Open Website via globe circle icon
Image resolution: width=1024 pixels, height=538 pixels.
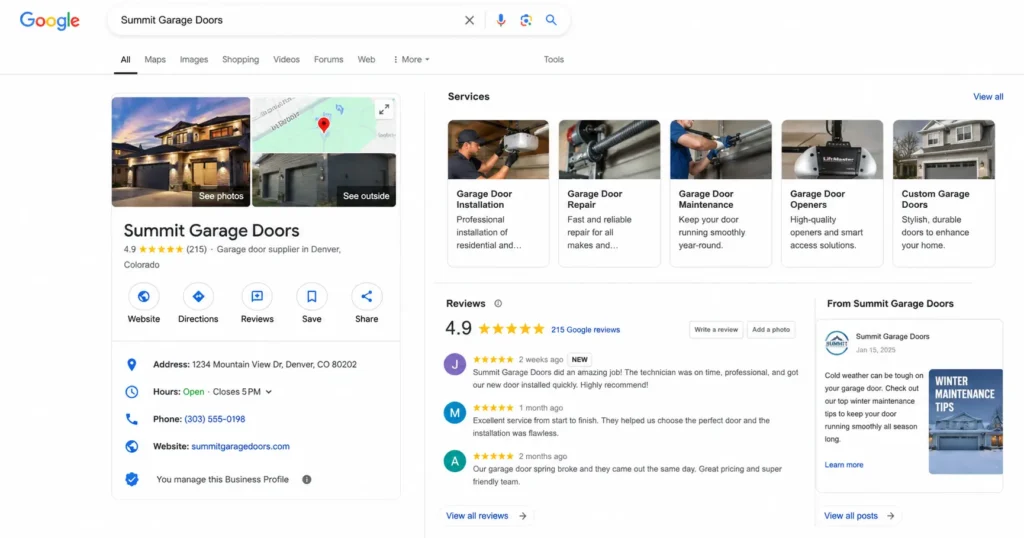[x=144, y=296]
